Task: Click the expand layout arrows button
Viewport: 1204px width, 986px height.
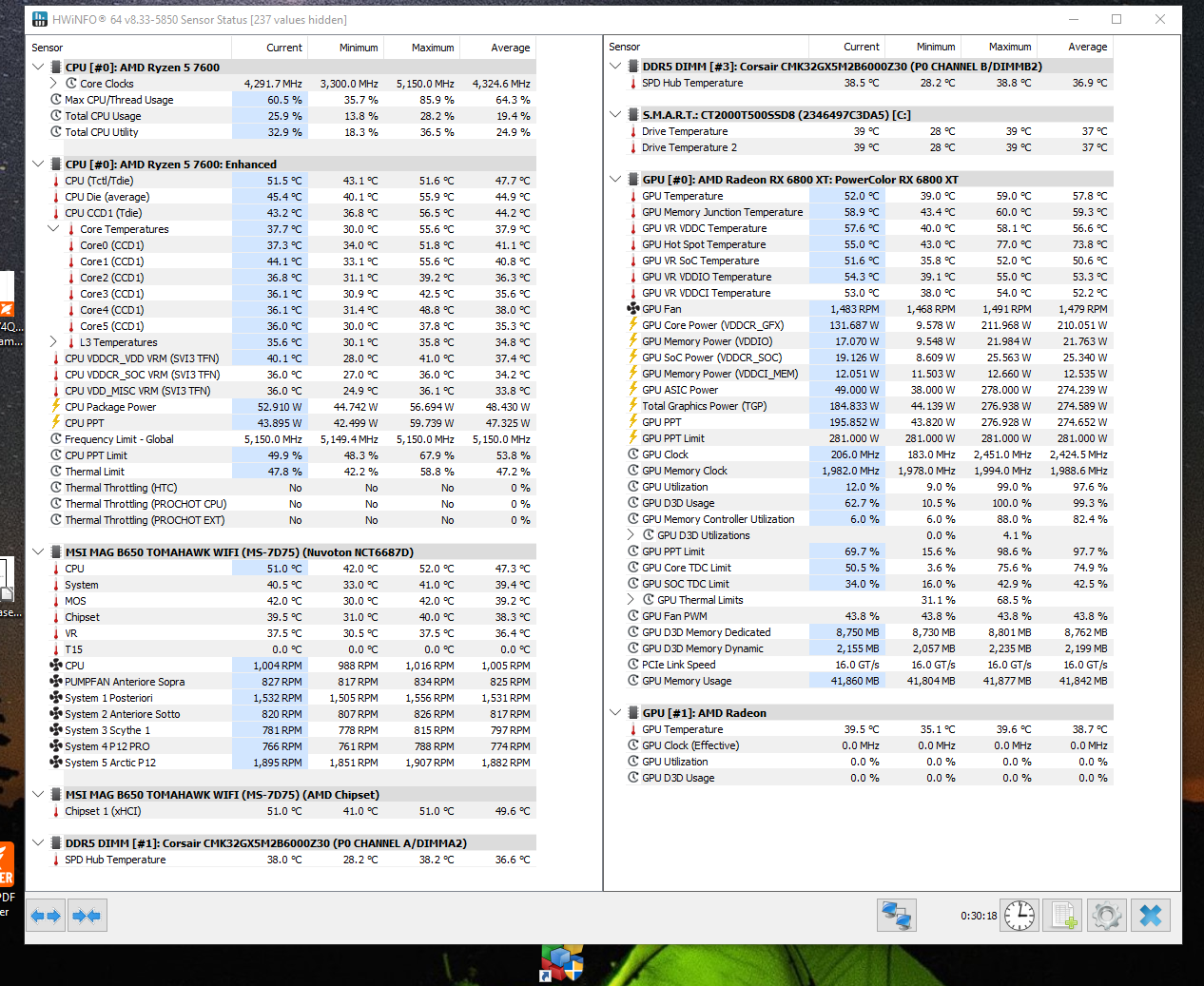Action: (46, 916)
